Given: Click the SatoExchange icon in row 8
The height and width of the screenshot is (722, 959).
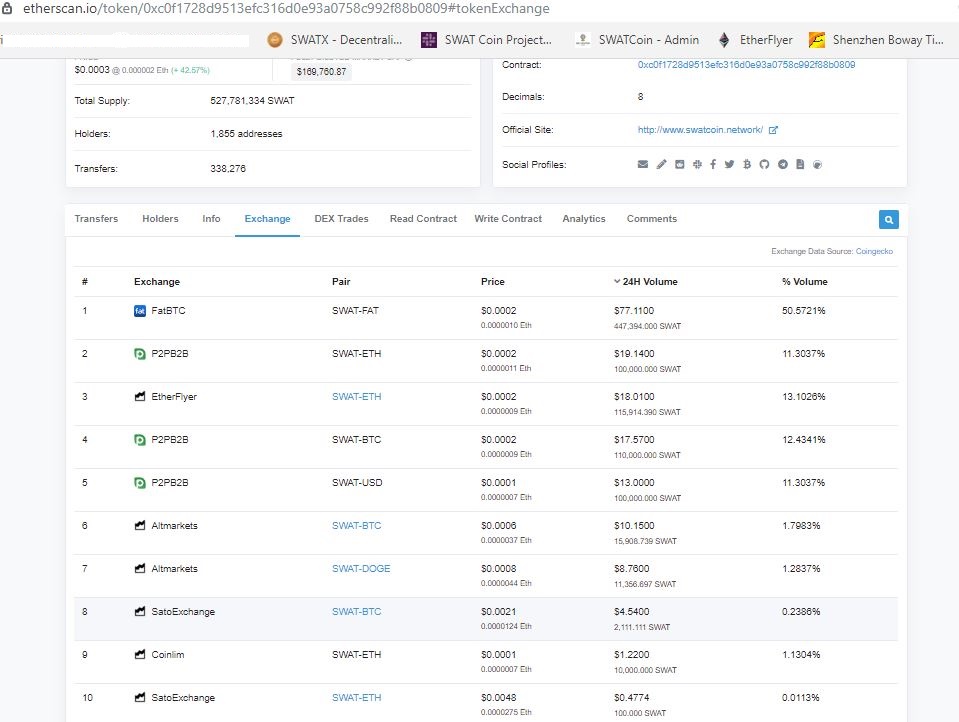Looking at the screenshot, I should 139,611.
